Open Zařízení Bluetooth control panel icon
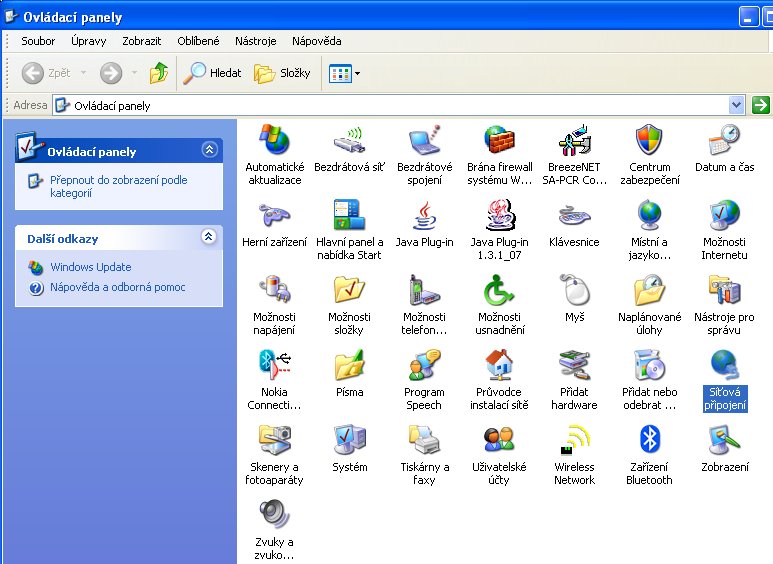Screen dimensions: 773x564 (649, 440)
